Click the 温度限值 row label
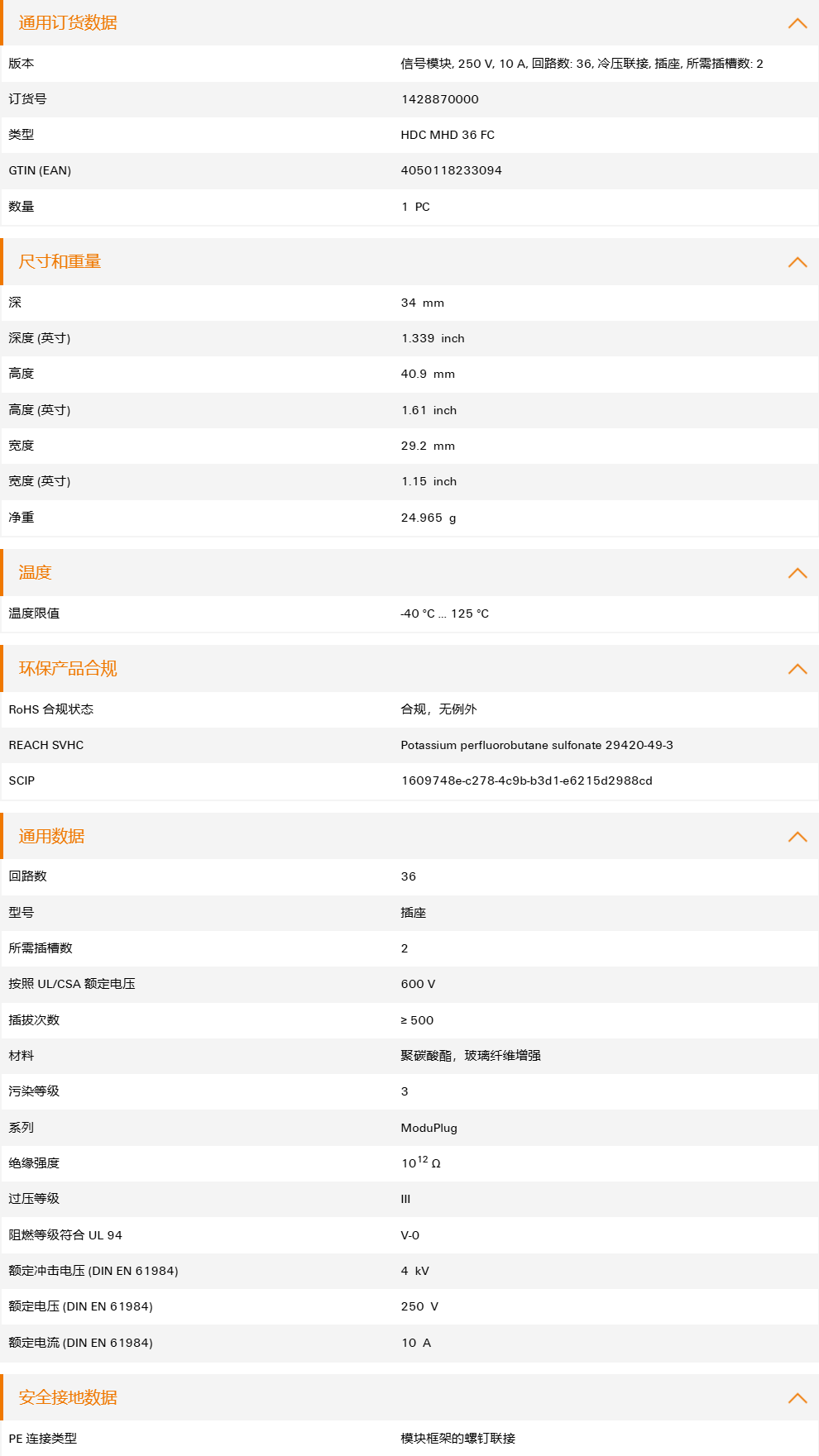This screenshot has height=1456, width=819. 34,613
